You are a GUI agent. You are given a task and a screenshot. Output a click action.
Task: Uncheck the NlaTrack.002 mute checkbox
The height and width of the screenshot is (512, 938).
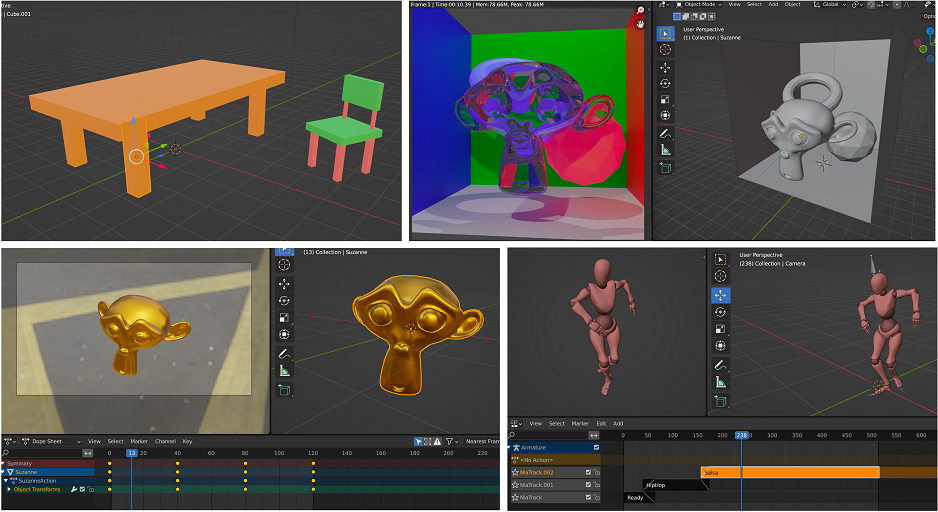point(589,473)
